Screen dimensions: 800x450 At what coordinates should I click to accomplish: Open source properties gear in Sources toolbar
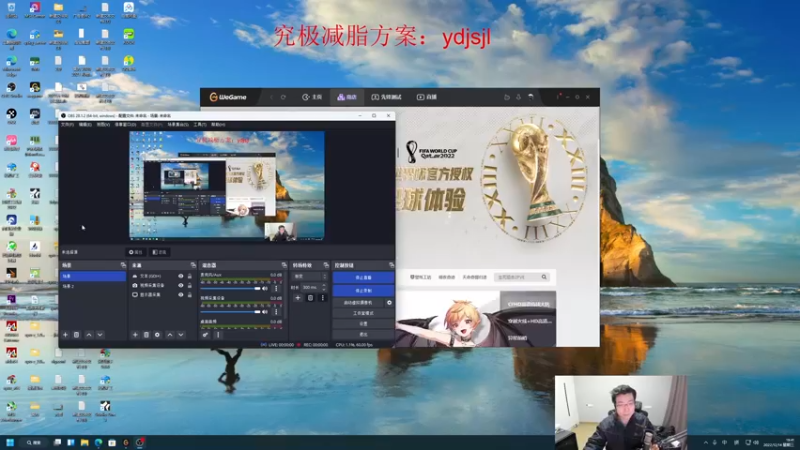pyautogui.click(x=157, y=335)
